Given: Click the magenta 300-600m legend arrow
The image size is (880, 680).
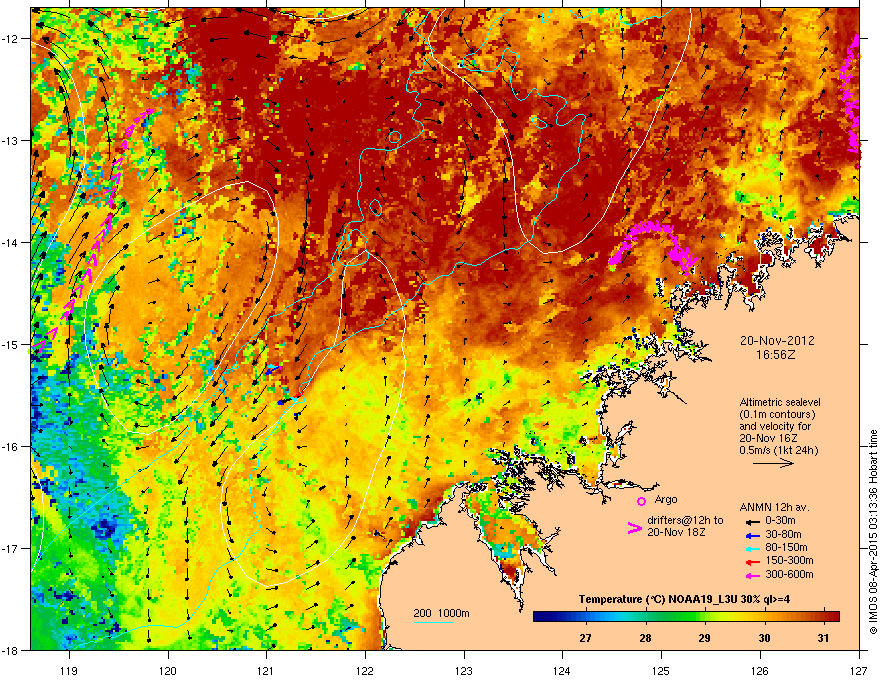Looking at the screenshot, I should pyautogui.click(x=753, y=575).
